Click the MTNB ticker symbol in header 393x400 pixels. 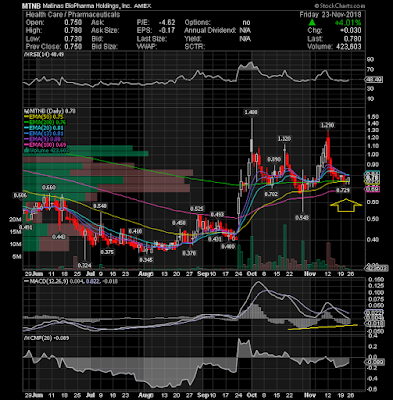(x=30, y=6)
